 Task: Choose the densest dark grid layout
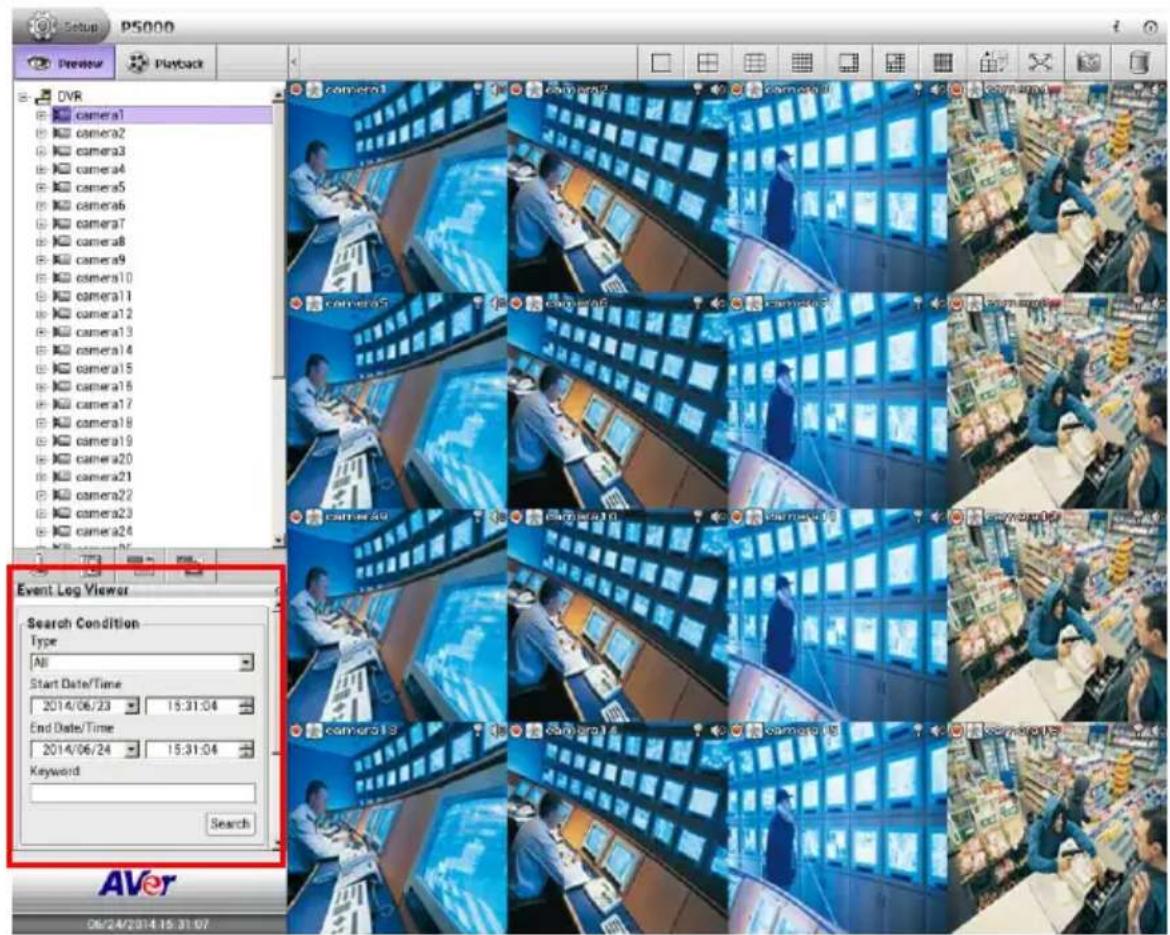pos(942,63)
